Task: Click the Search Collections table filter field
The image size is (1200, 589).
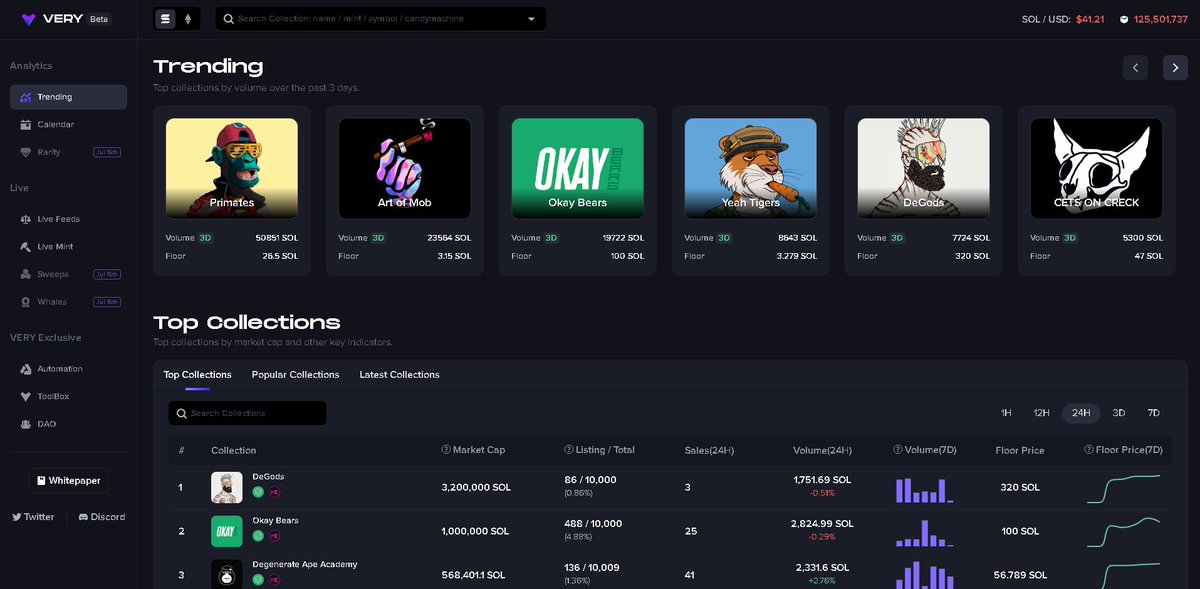Action: coord(248,413)
